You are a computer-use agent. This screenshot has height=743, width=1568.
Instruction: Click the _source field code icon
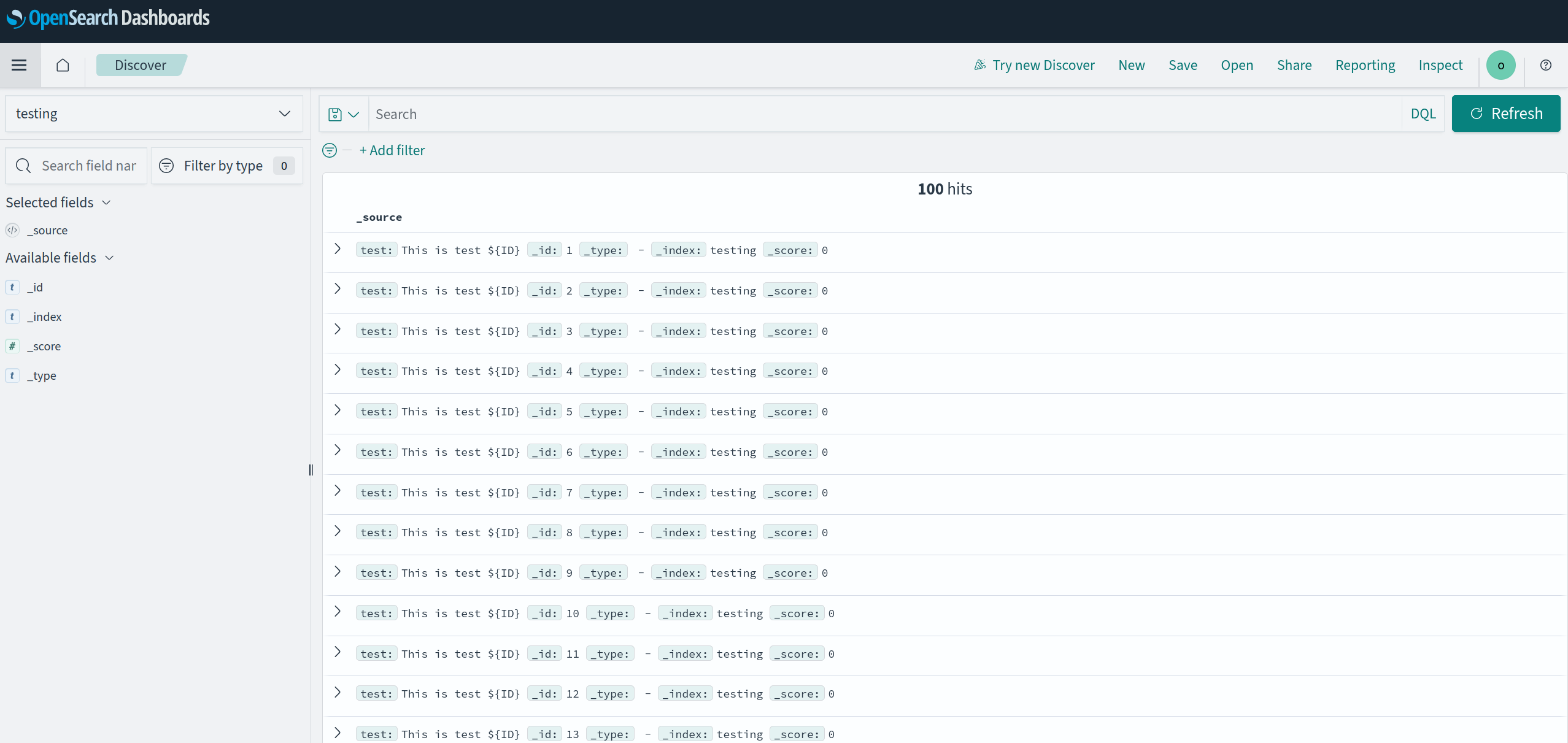12,230
